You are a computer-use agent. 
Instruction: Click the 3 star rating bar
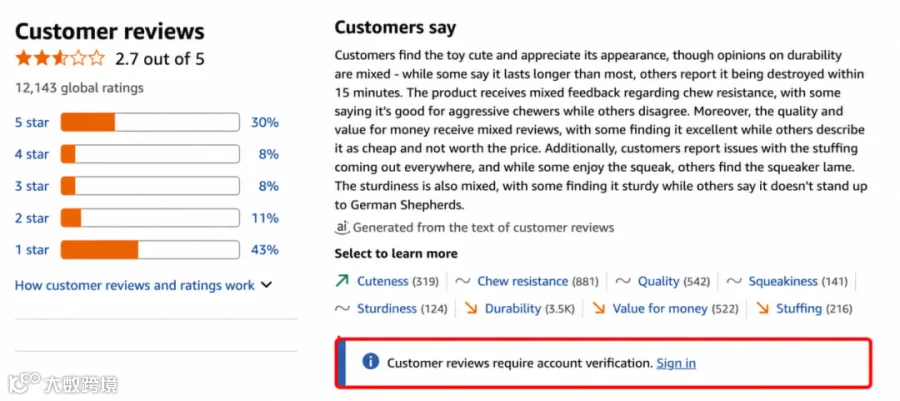[150, 186]
